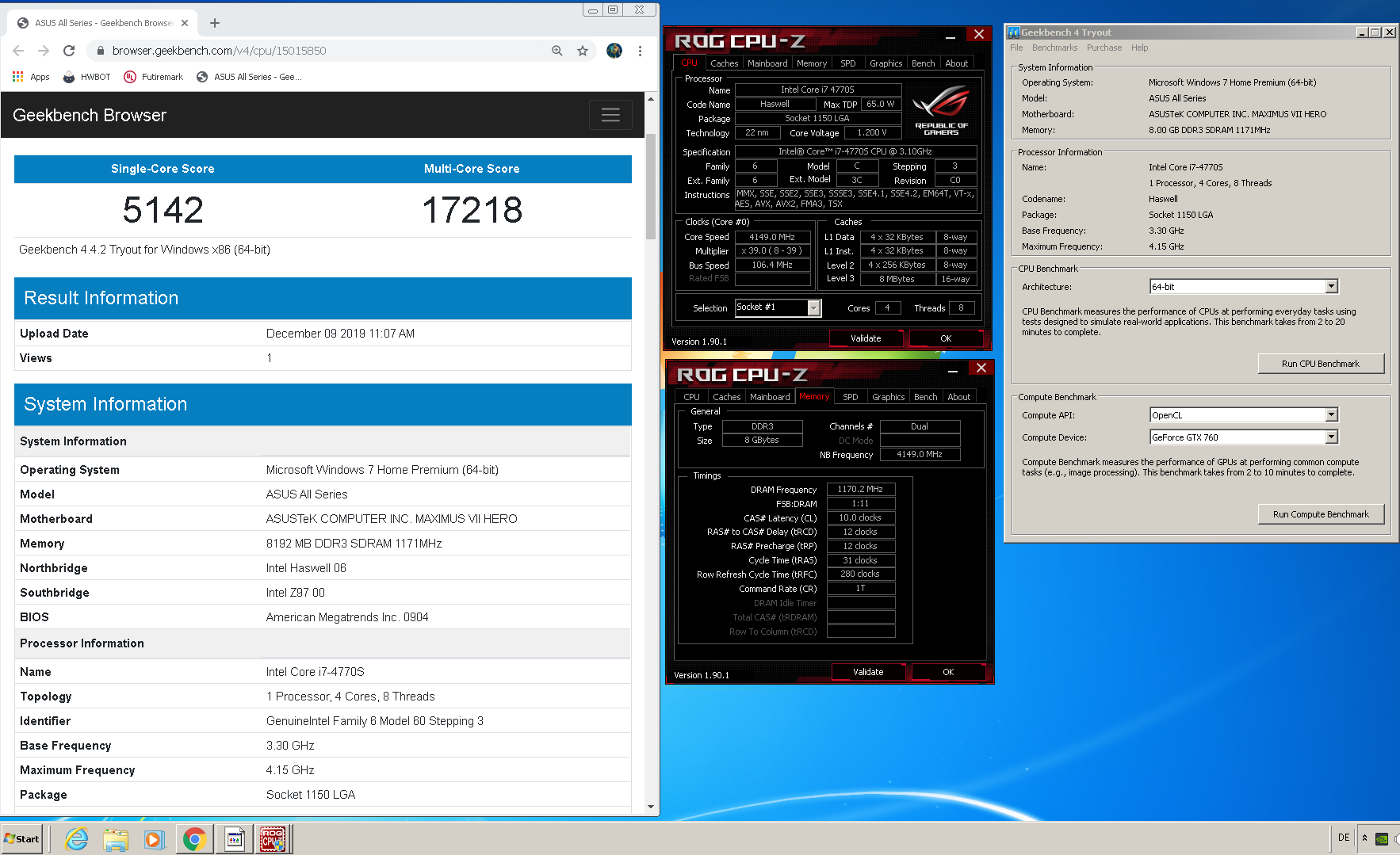Select Caches tab in lower CPU-Z window

[x=726, y=397]
